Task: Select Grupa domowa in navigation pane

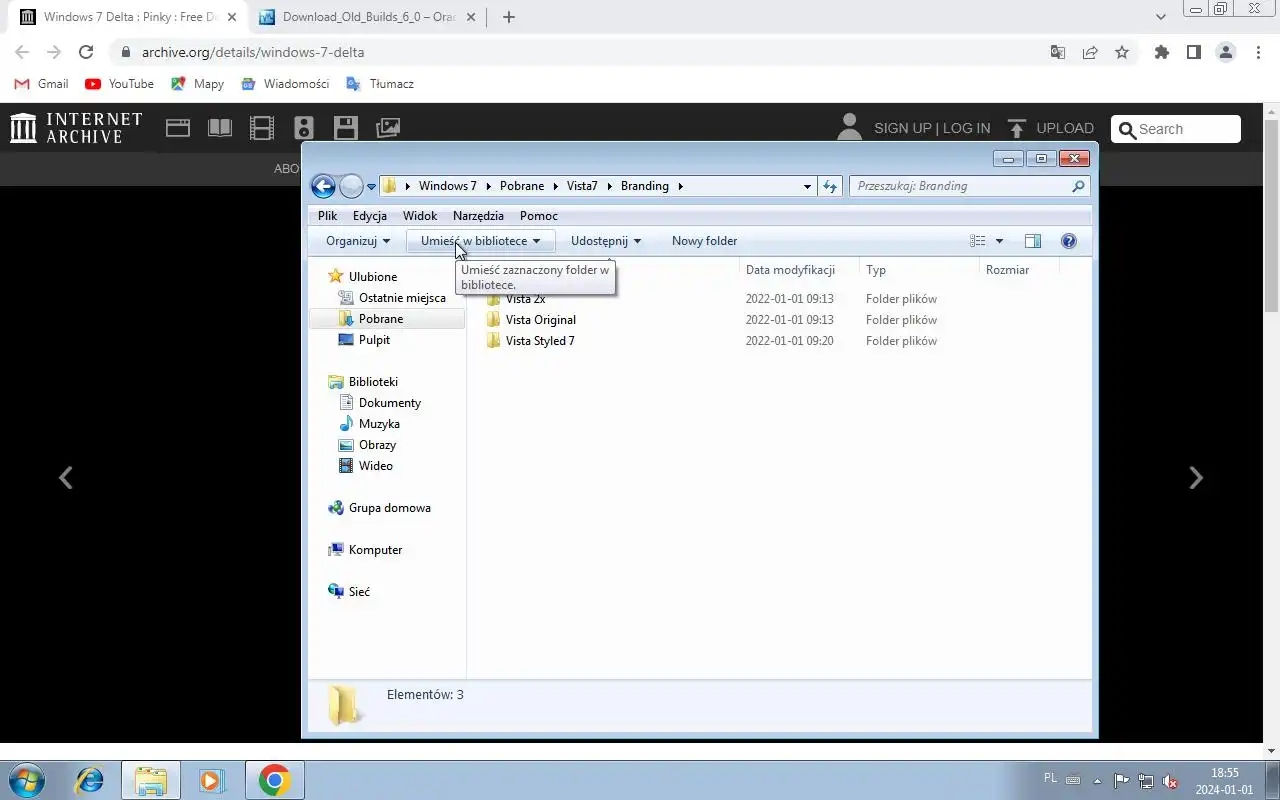Action: click(389, 508)
